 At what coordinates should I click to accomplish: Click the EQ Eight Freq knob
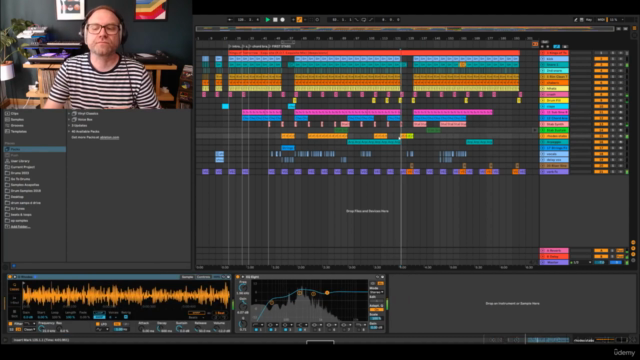tap(242, 288)
